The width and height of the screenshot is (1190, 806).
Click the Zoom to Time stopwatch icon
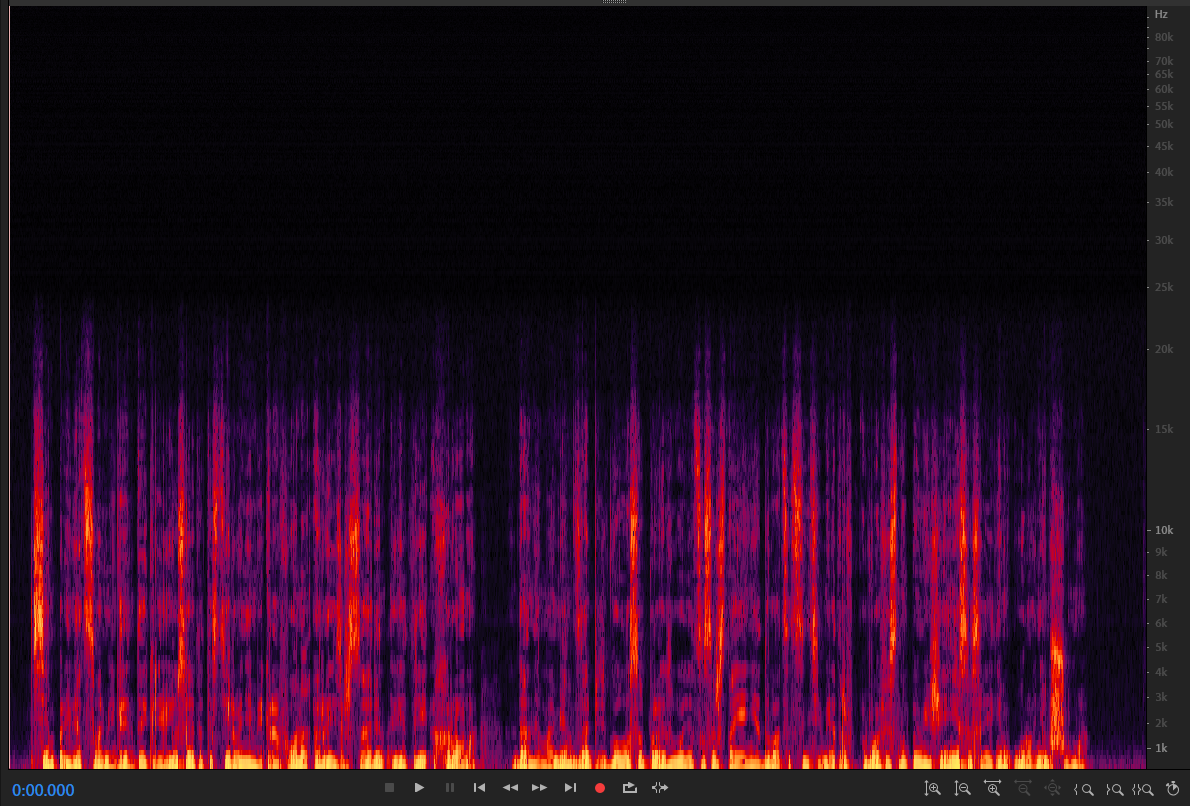[1172, 789]
